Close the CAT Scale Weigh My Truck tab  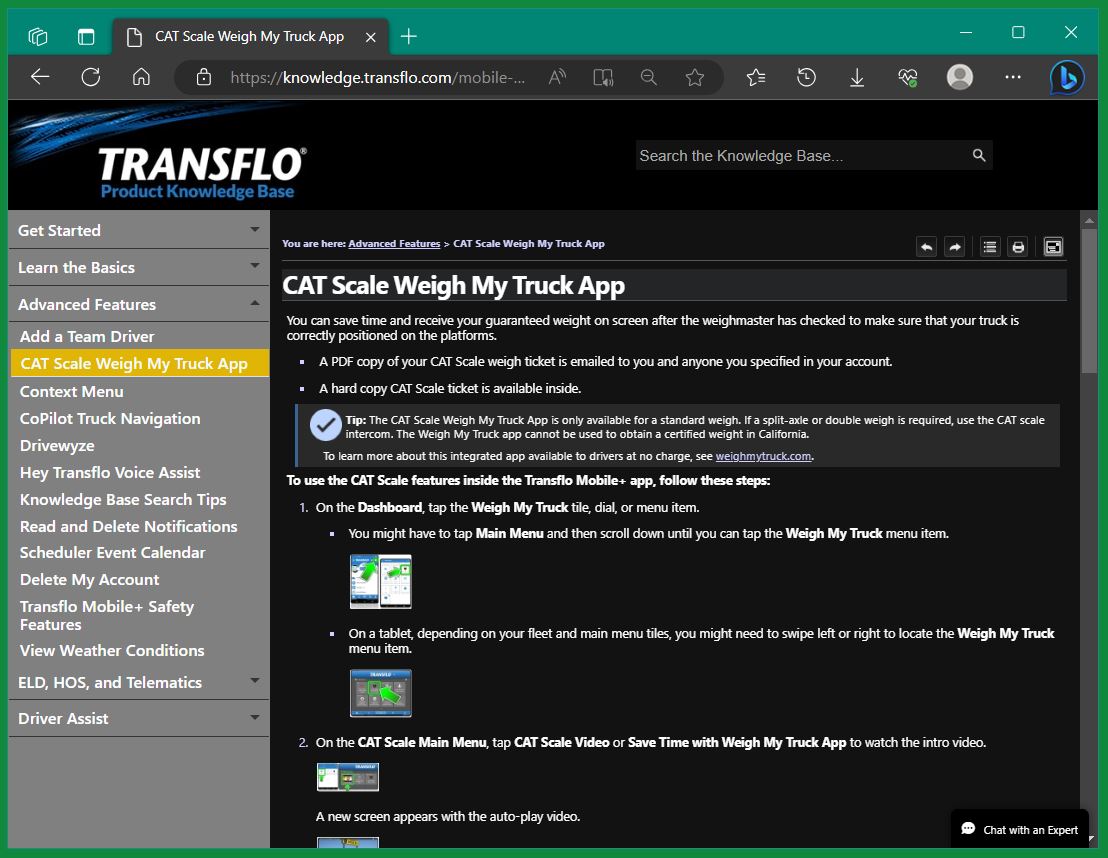370,37
